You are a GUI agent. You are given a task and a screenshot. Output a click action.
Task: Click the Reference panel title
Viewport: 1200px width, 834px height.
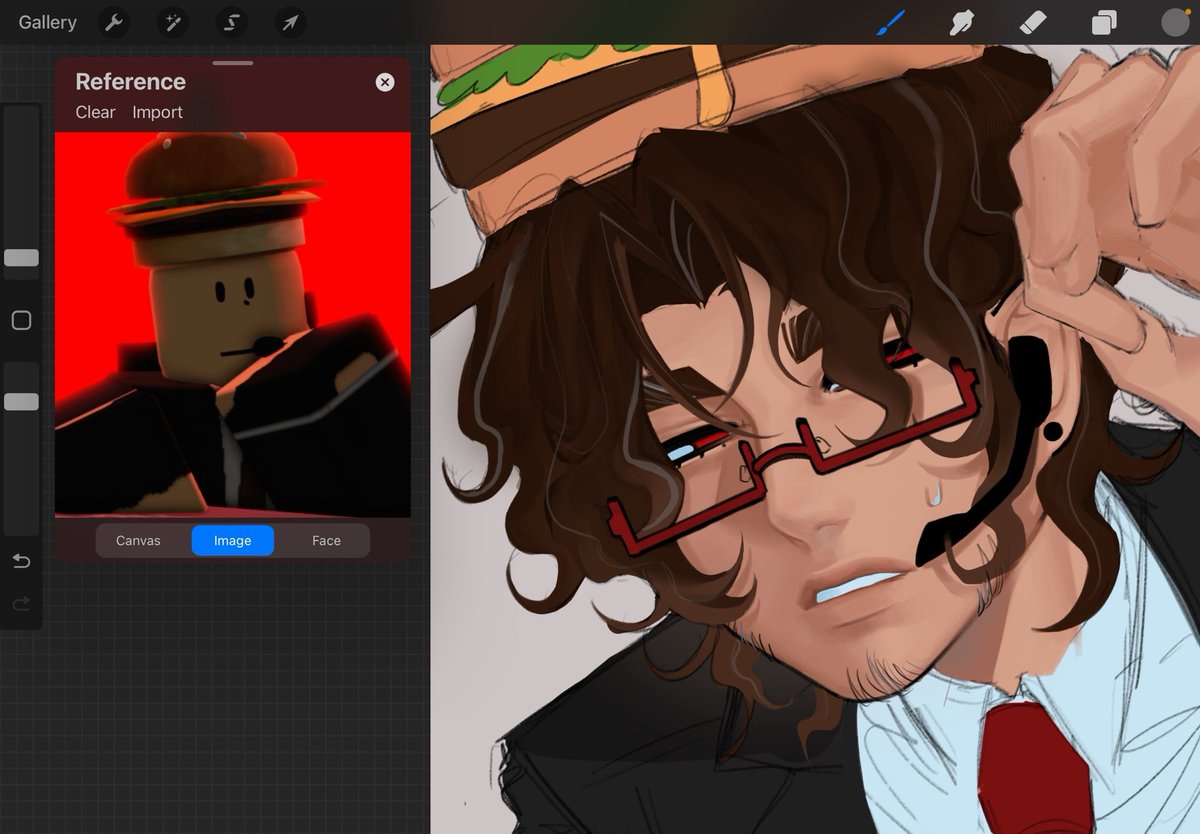pos(130,82)
